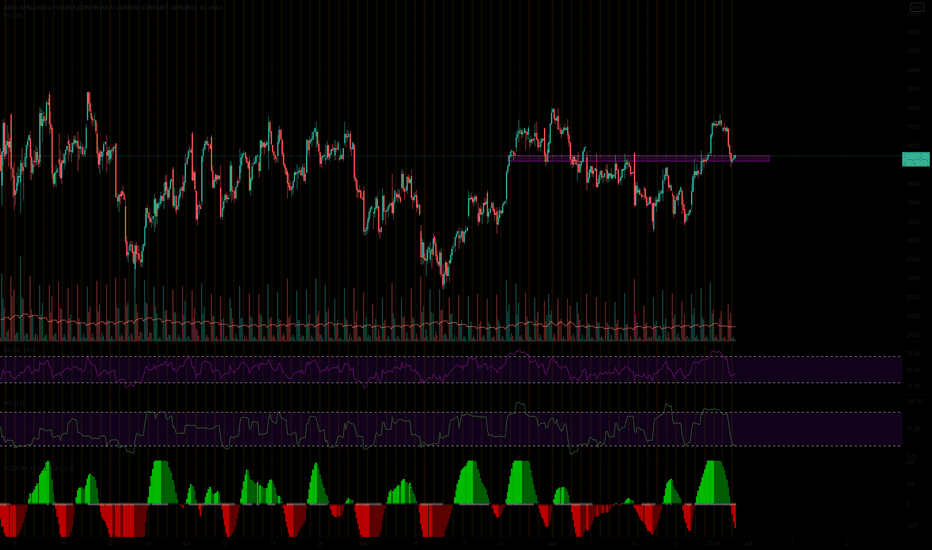
Task: Click the Hang Seng Index Futures chart title
Action: click(114, 8)
